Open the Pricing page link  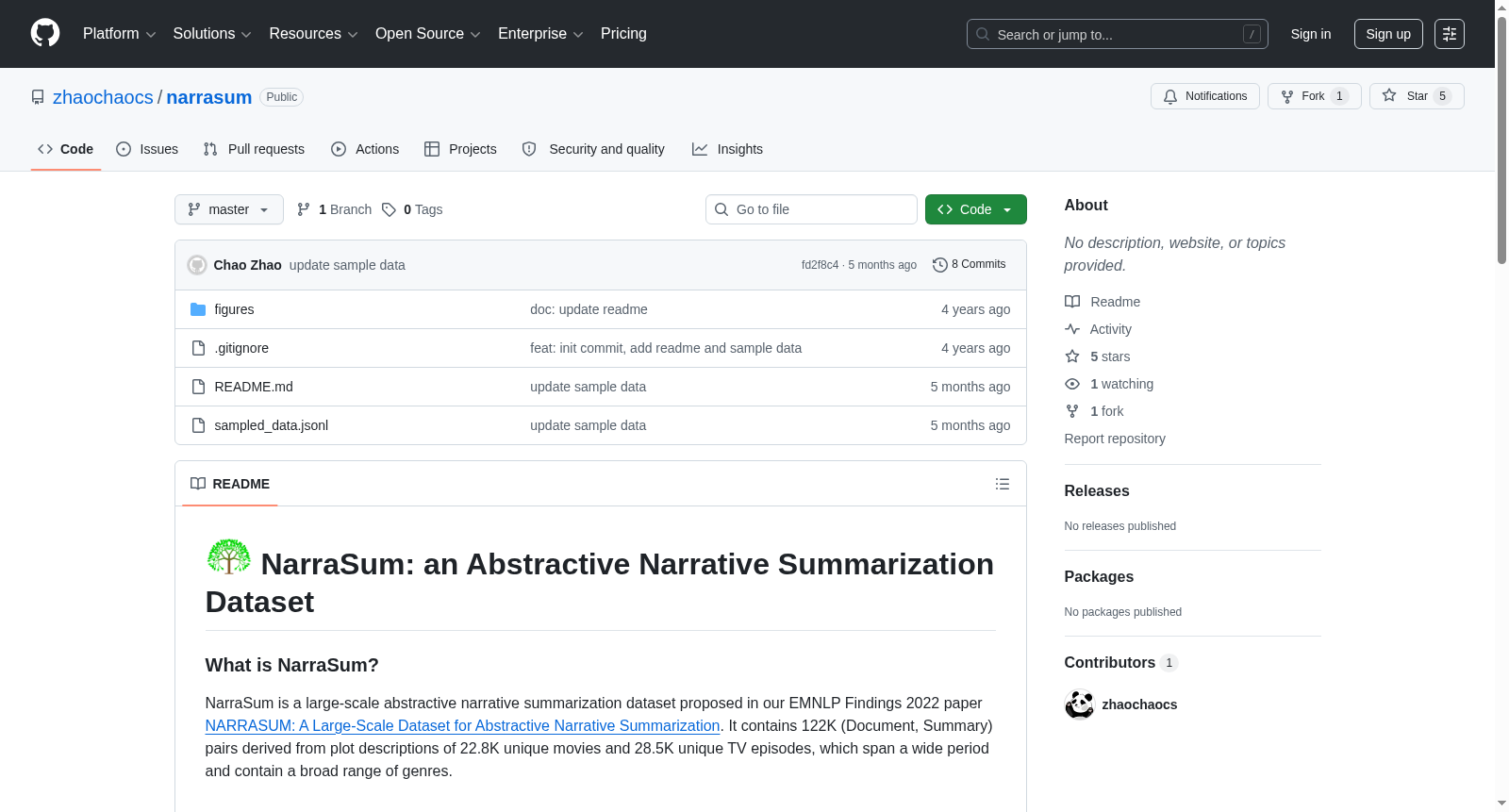[x=623, y=34]
